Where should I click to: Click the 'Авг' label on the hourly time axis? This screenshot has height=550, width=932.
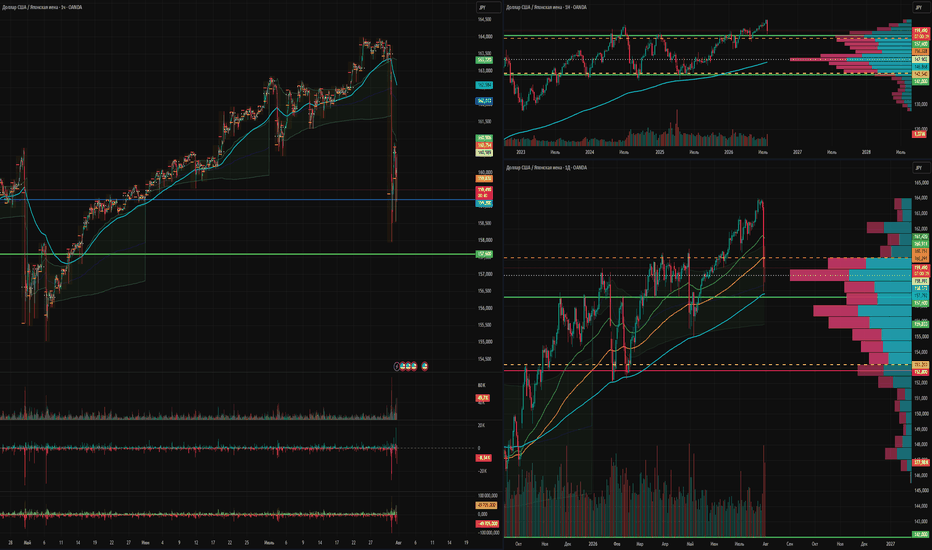click(x=398, y=542)
